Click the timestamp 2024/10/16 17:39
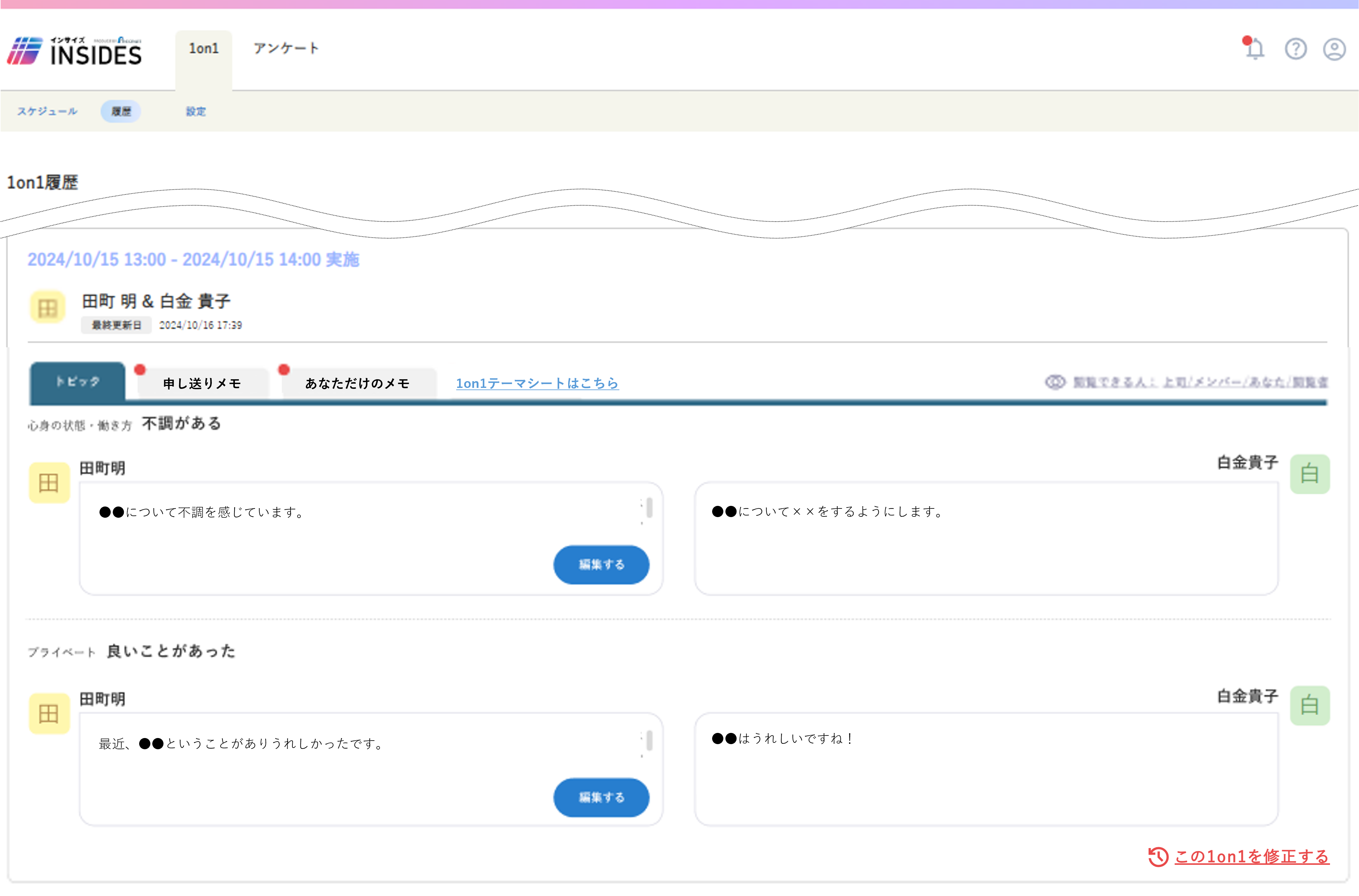Viewport: 1359px width, 896px height. point(200,325)
